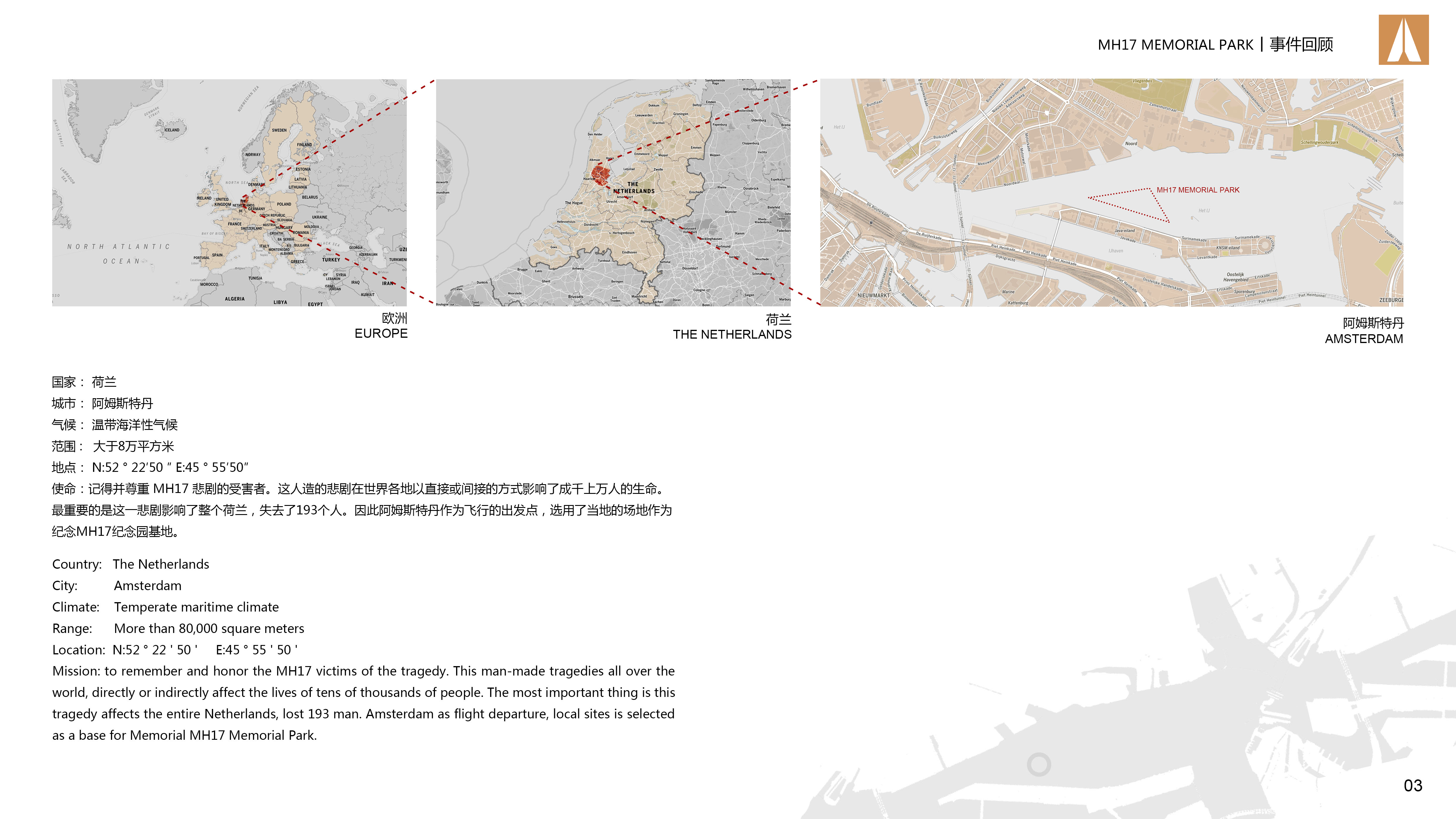Select the '事件回顾' header text

1301,45
